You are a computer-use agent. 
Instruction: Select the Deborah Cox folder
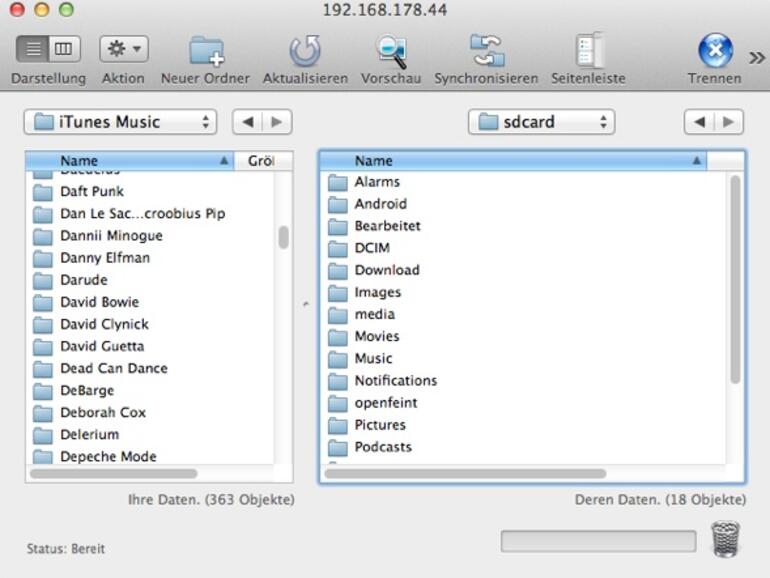(149, 413)
